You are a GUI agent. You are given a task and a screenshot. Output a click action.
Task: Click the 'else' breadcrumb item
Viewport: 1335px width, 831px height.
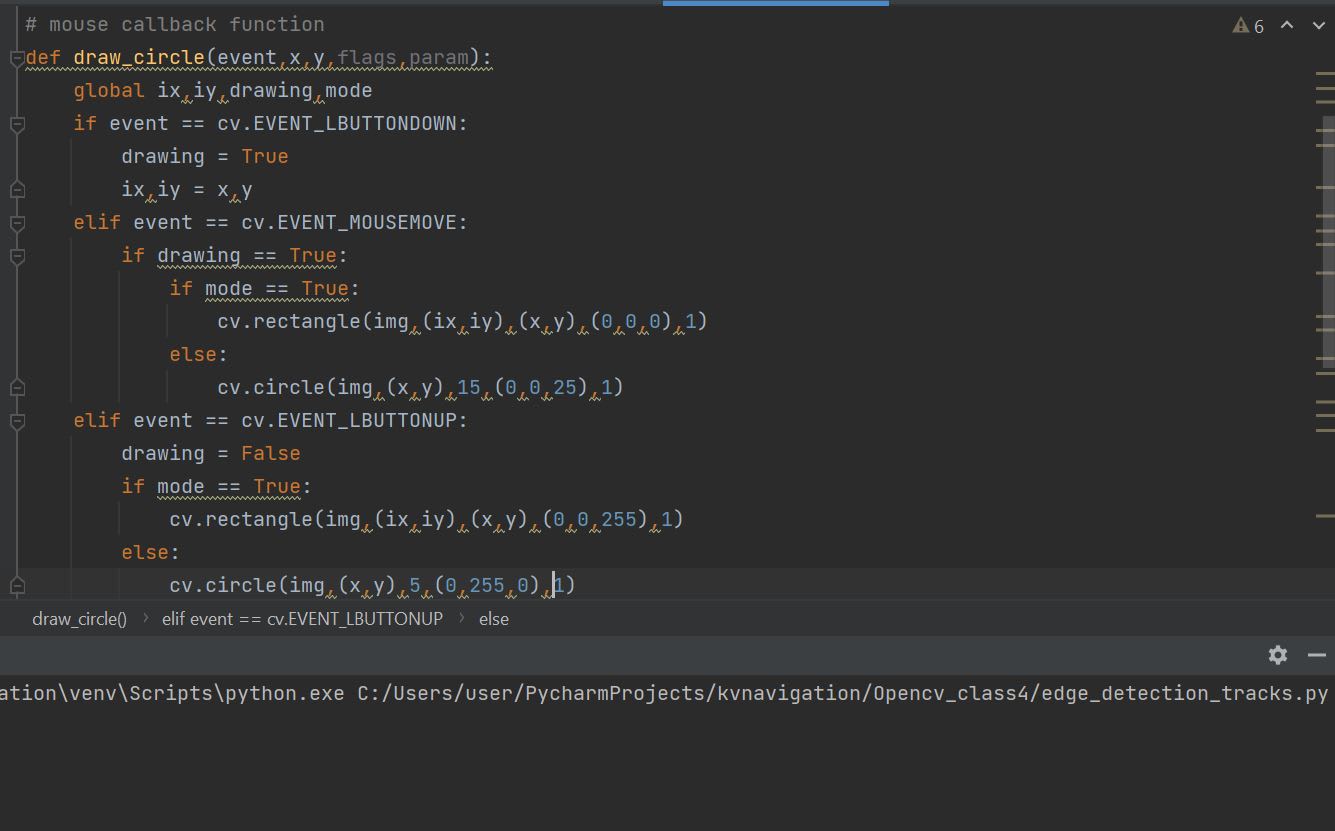pos(493,619)
